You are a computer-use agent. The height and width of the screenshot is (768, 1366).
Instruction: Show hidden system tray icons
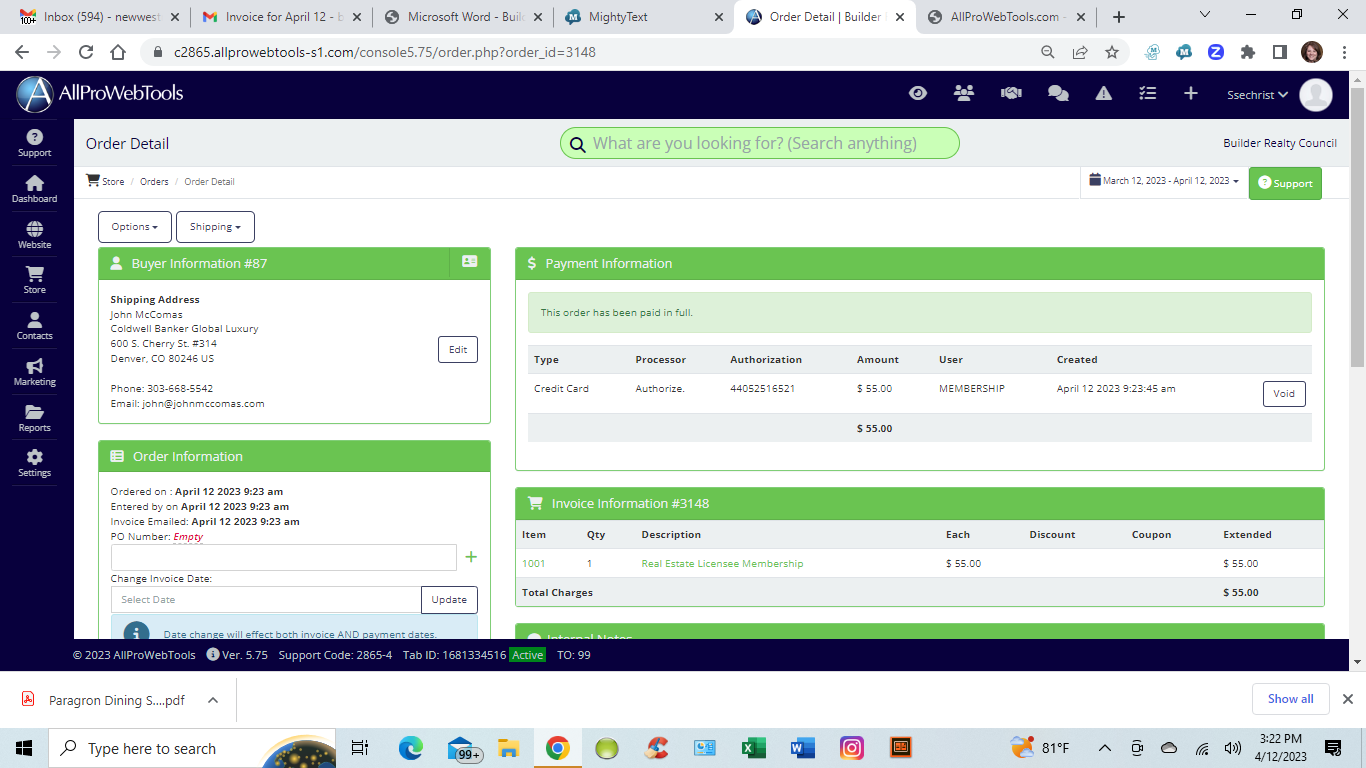pos(1104,748)
